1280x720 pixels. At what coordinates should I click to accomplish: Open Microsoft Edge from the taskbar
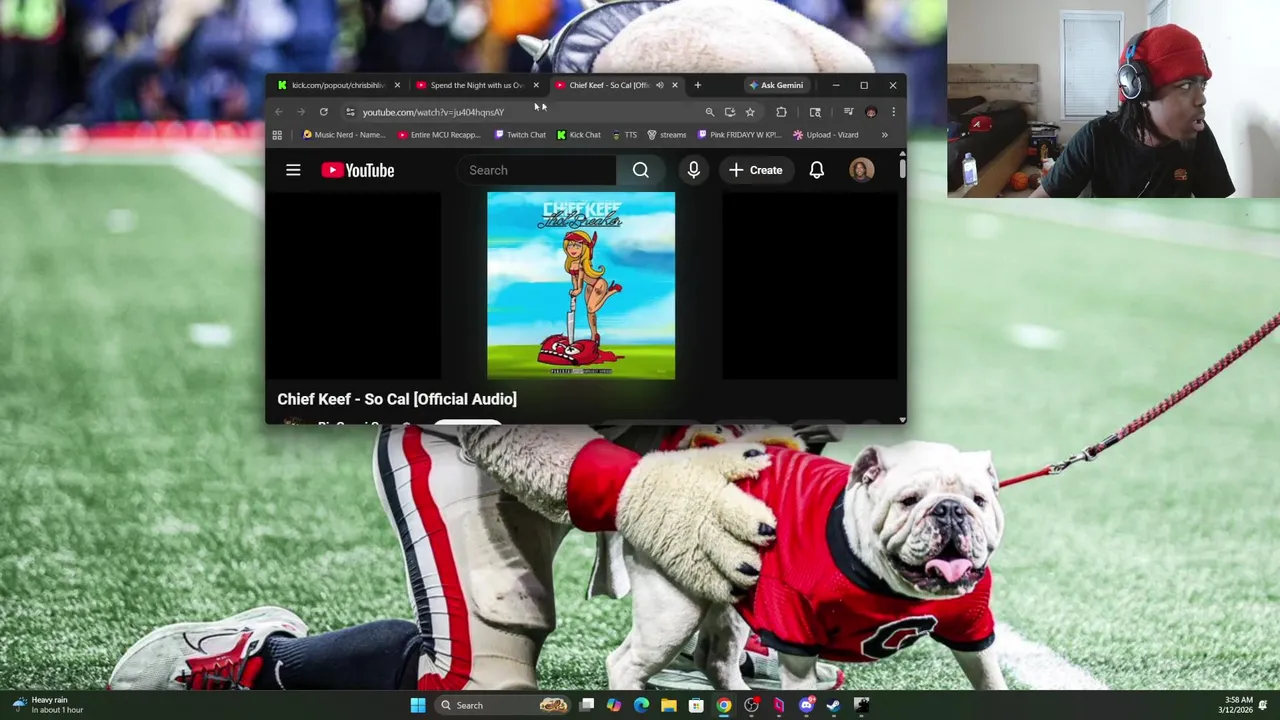(x=641, y=705)
